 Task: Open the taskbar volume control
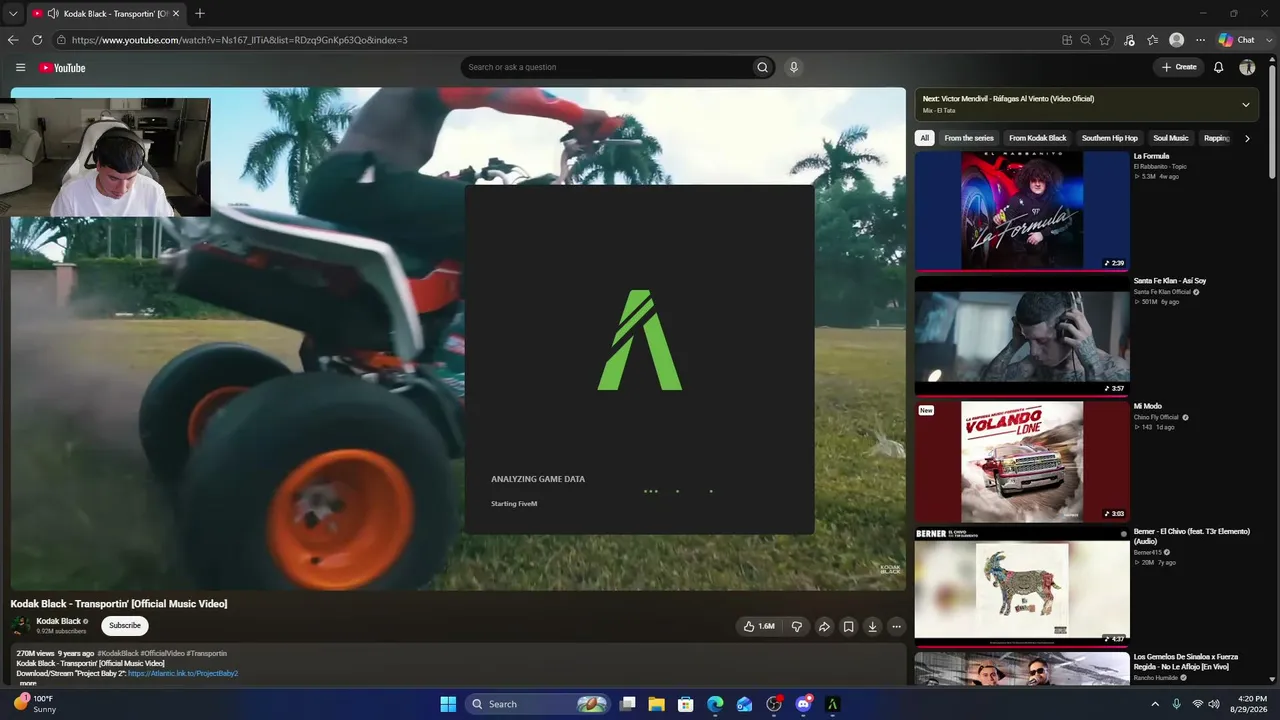pyautogui.click(x=1214, y=704)
